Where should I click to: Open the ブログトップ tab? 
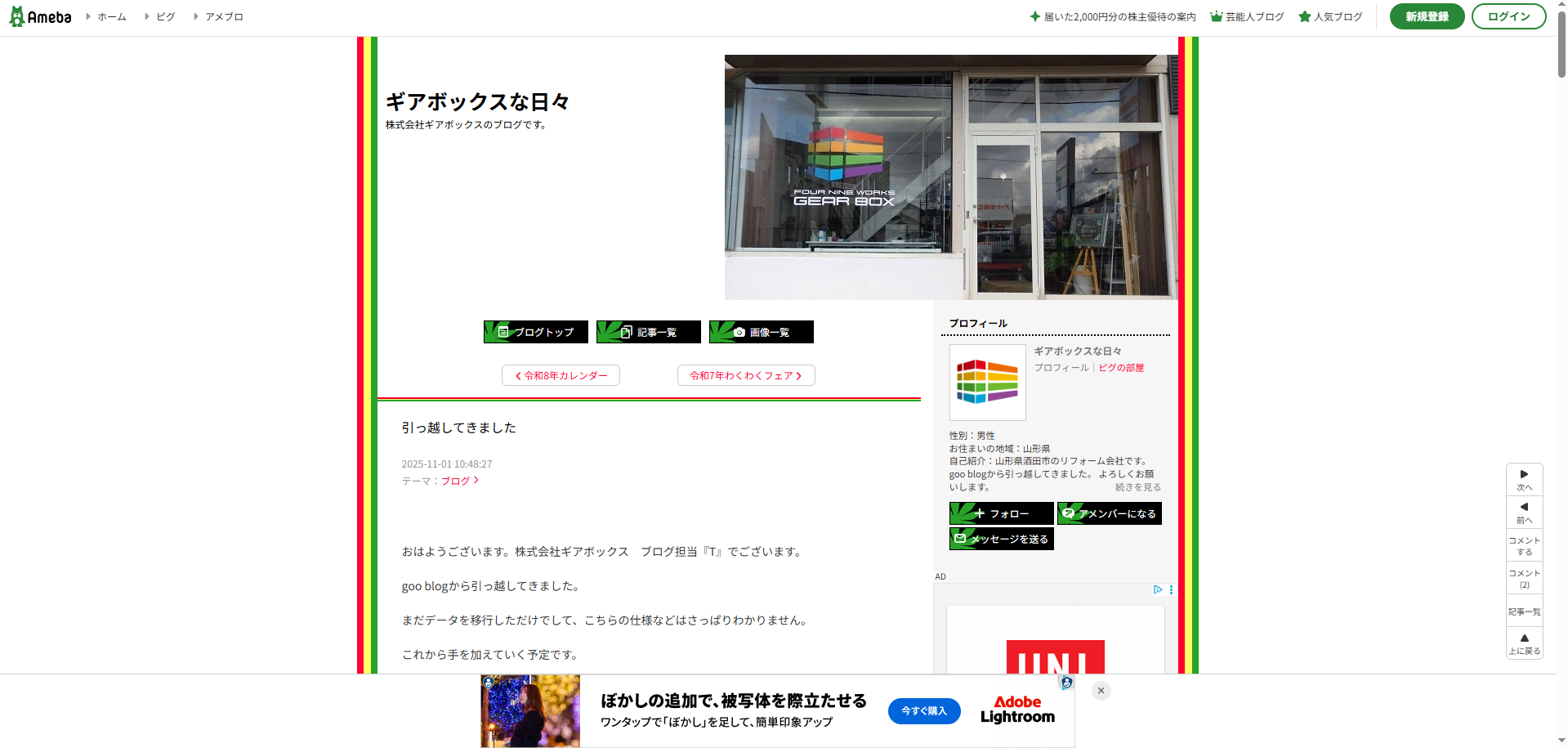pyautogui.click(x=536, y=332)
